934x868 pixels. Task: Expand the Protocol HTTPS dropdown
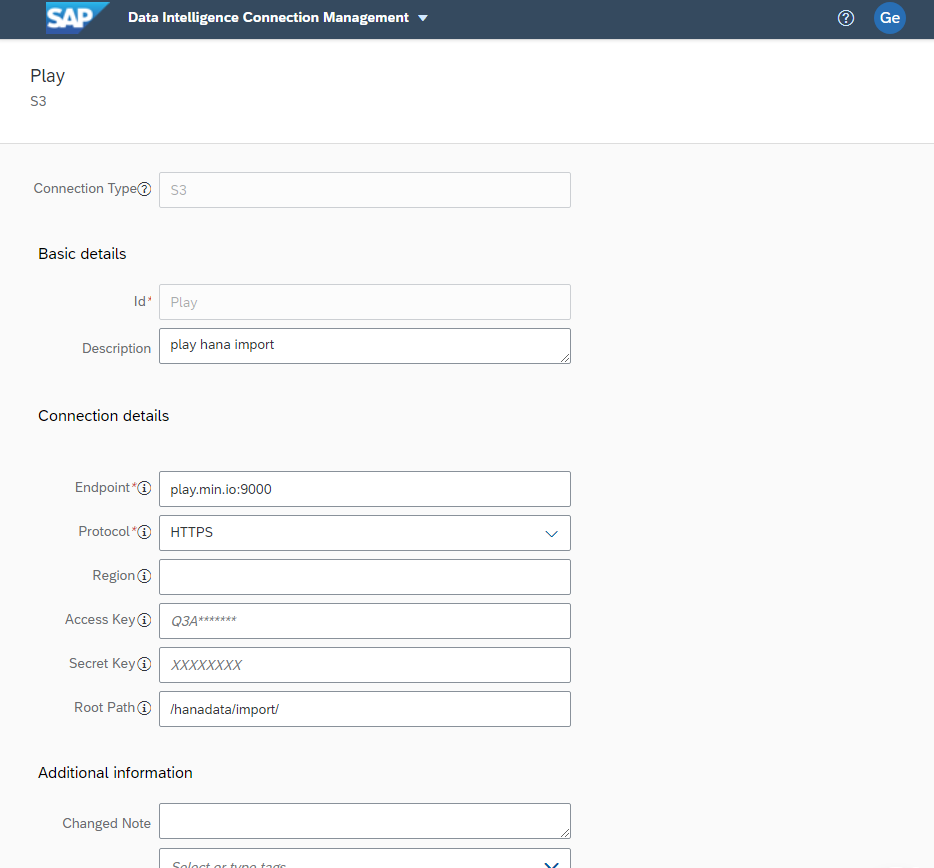[x=551, y=533]
